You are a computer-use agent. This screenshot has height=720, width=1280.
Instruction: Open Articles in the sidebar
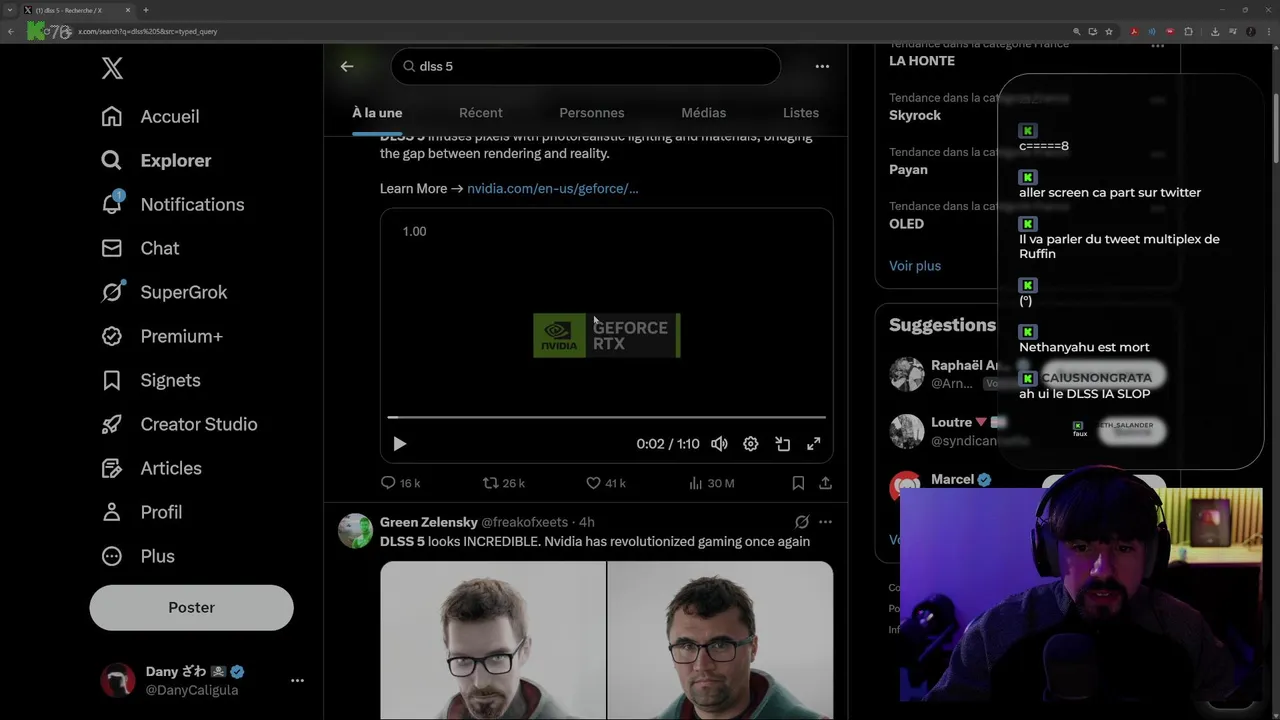pos(151,468)
